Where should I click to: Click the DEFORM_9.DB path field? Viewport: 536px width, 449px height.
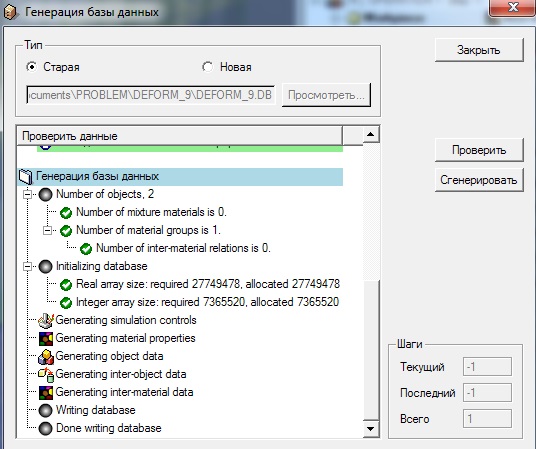[x=150, y=95]
